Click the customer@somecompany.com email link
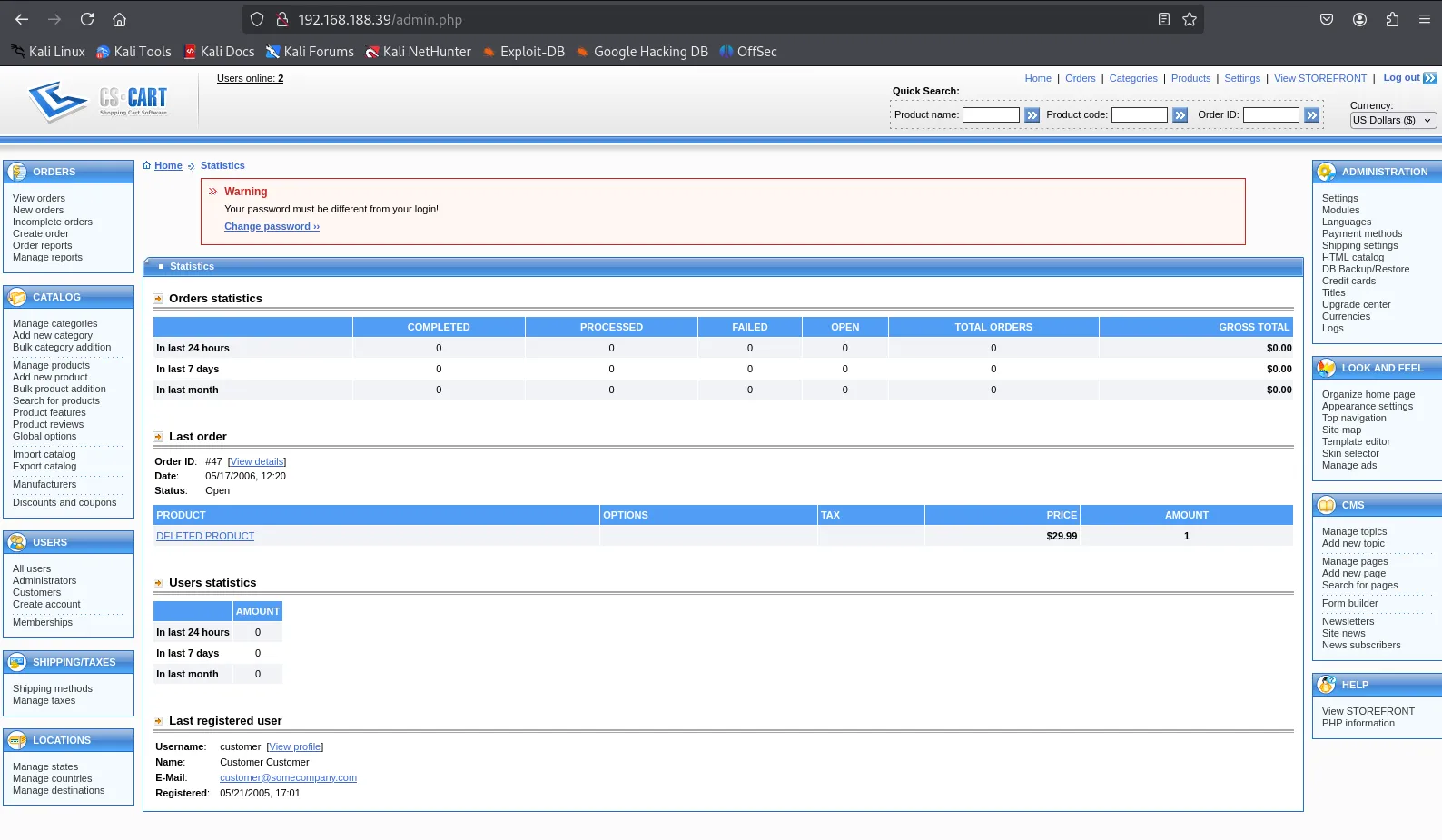Image resolution: width=1442 pixels, height=840 pixels. coord(288,777)
